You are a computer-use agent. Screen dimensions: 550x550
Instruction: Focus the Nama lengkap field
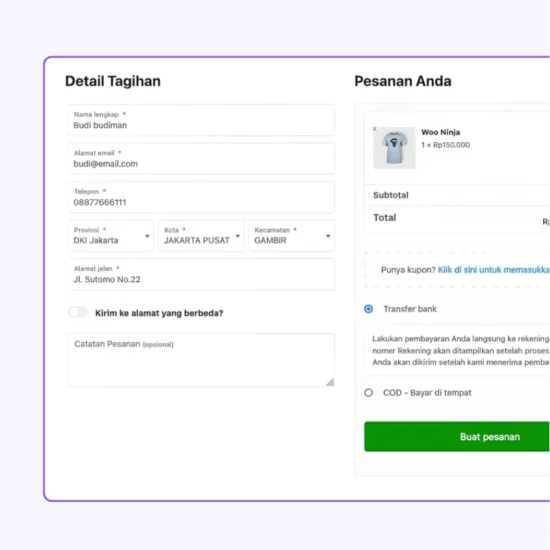coord(201,120)
